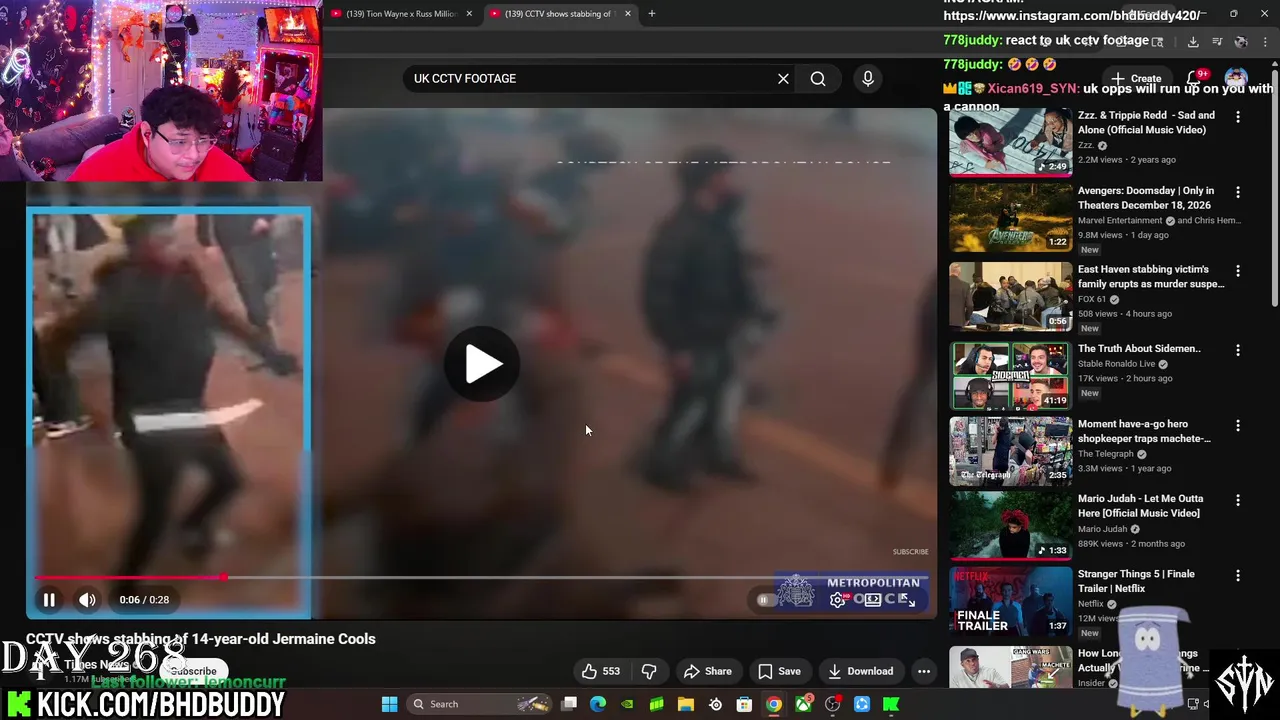Open East Haven stabbing video thumbnail
The height and width of the screenshot is (720, 1280).
tap(1010, 296)
